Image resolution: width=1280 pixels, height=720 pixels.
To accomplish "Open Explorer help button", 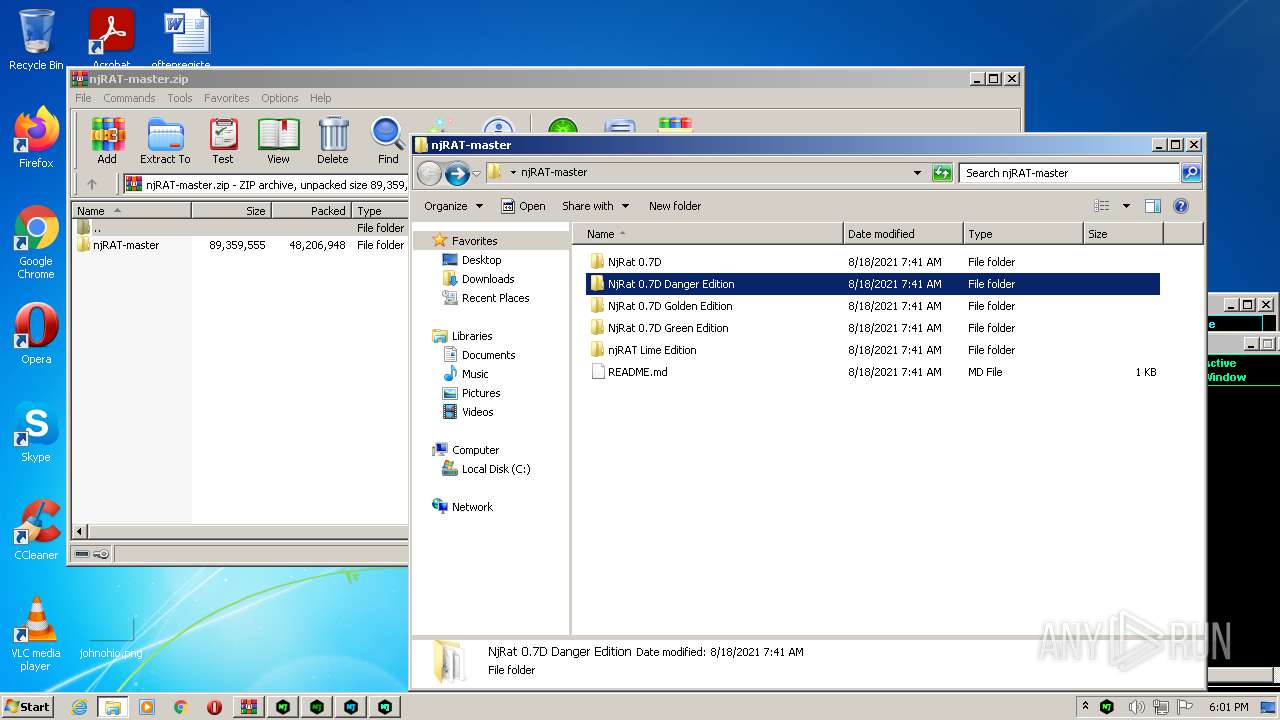I will click(x=1180, y=206).
